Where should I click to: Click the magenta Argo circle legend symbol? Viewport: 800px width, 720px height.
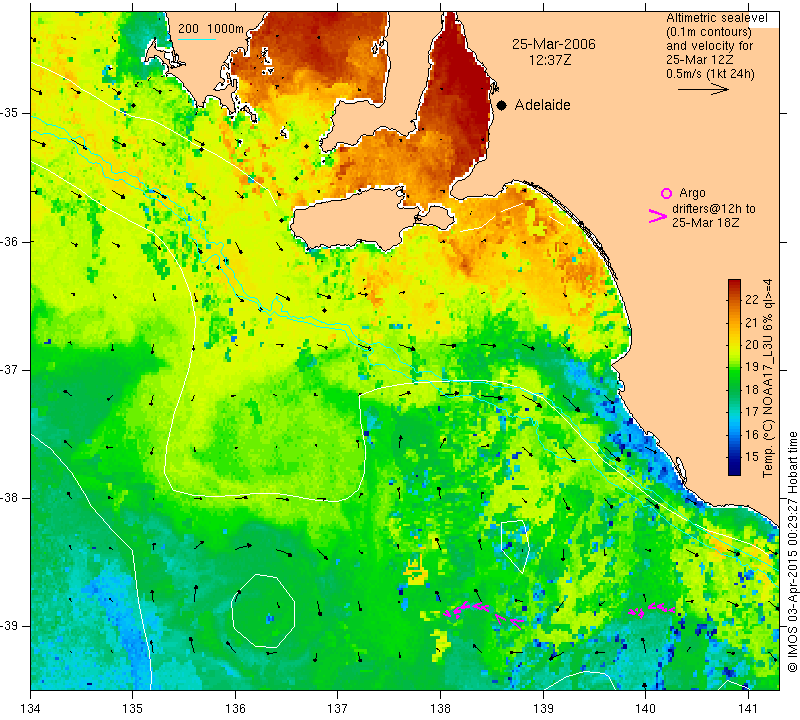[x=666, y=193]
